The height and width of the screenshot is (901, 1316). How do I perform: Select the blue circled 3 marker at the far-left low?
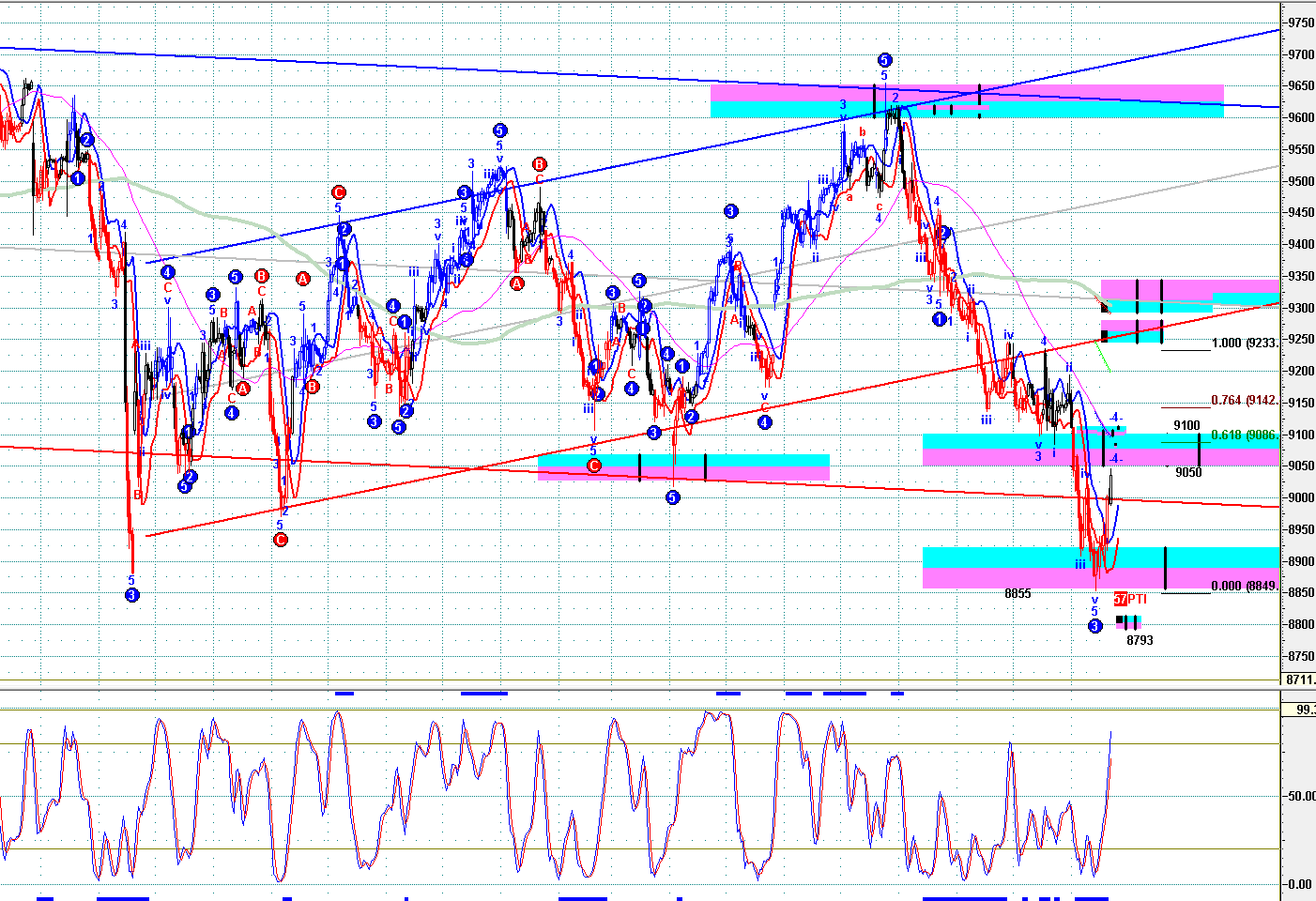click(x=132, y=595)
